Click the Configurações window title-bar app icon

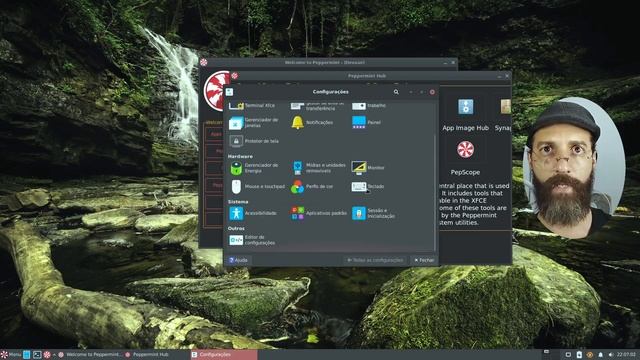pyautogui.click(x=229, y=92)
